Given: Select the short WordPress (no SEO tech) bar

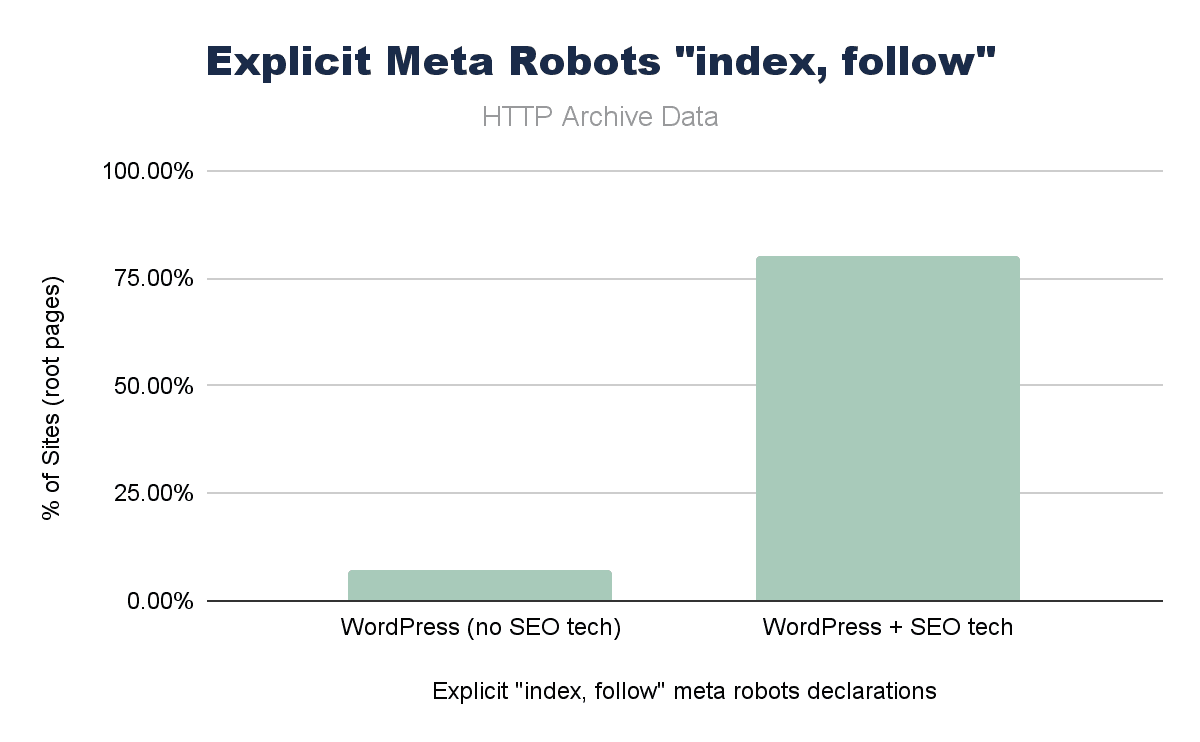Looking at the screenshot, I should pyautogui.click(x=479, y=586).
